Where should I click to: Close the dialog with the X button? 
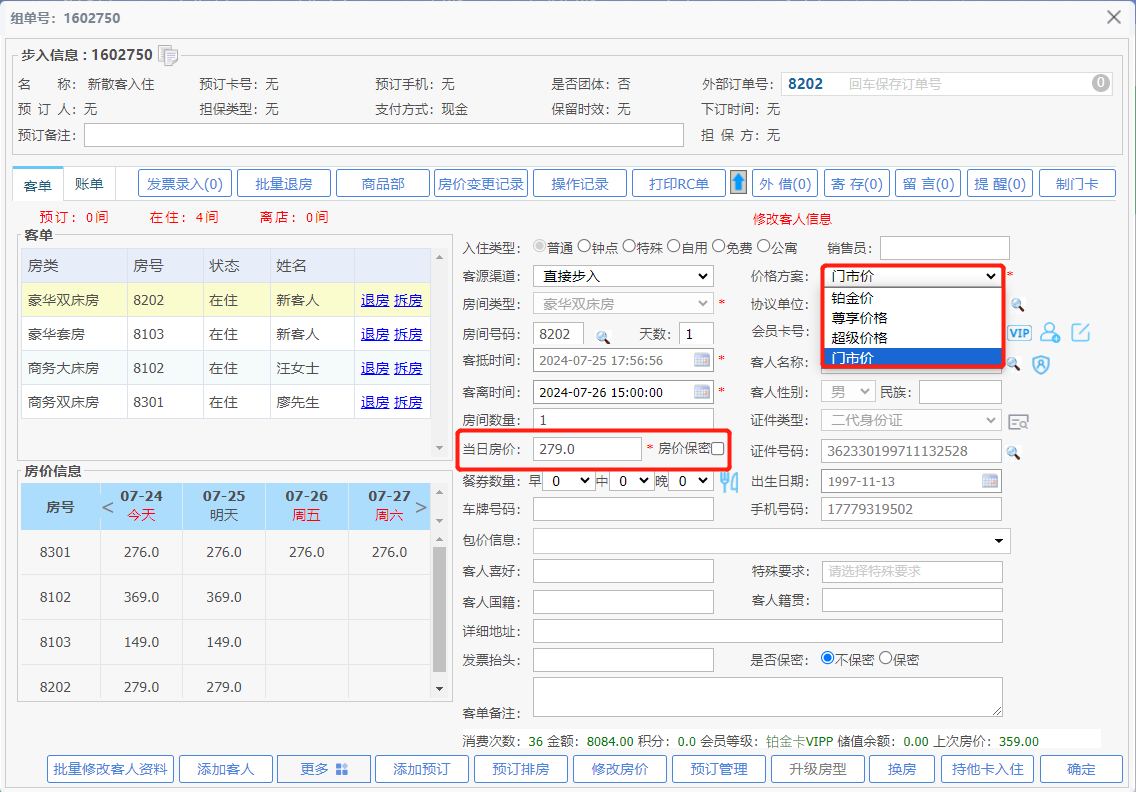1114,17
